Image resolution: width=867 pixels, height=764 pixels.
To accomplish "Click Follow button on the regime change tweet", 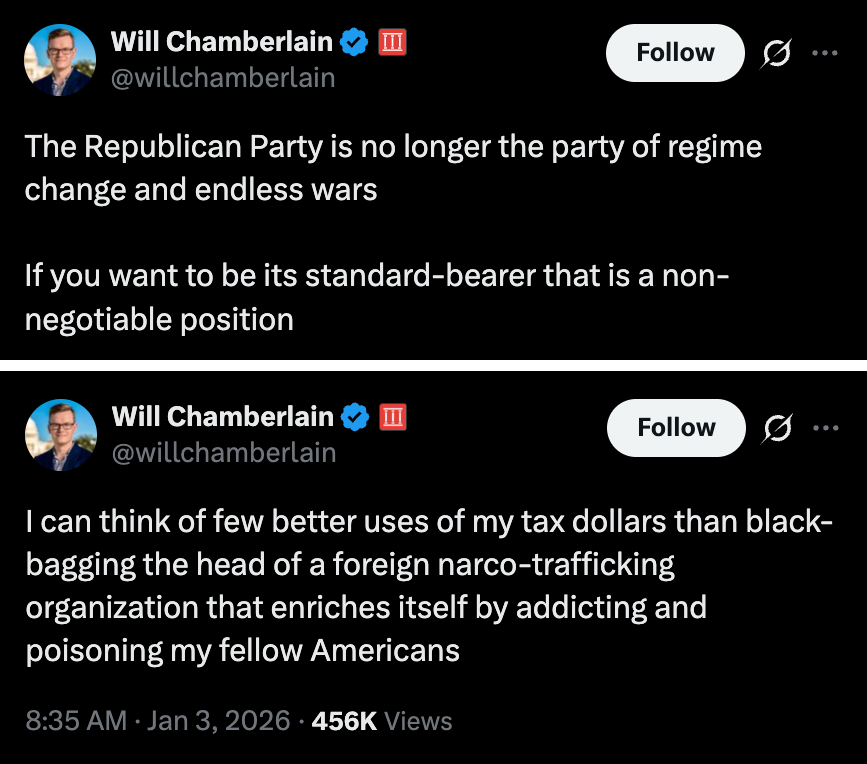I will [675, 53].
